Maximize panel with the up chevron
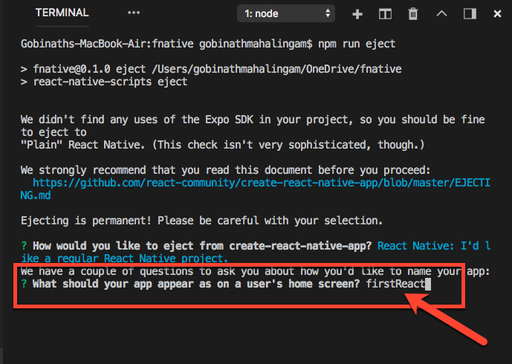 tap(442, 14)
